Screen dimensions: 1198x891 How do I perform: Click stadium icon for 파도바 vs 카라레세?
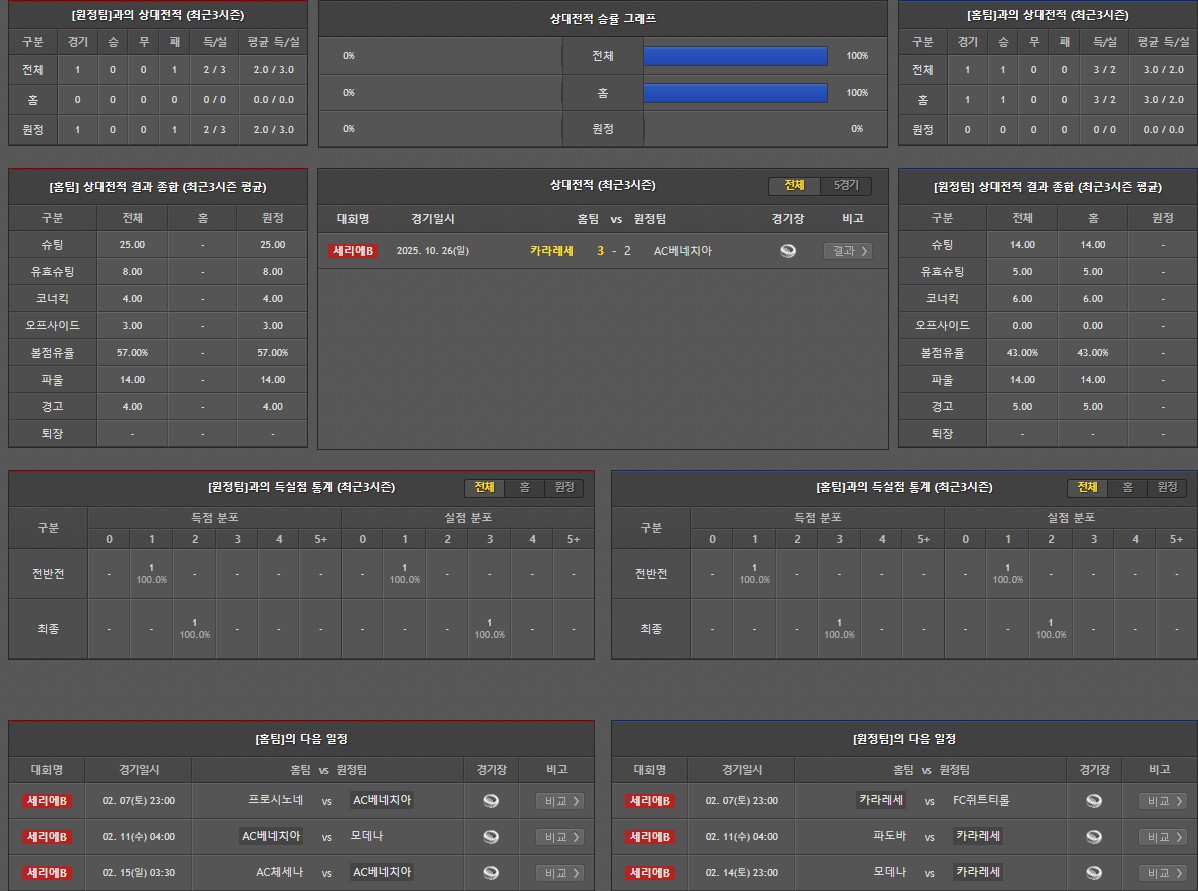pos(1094,837)
